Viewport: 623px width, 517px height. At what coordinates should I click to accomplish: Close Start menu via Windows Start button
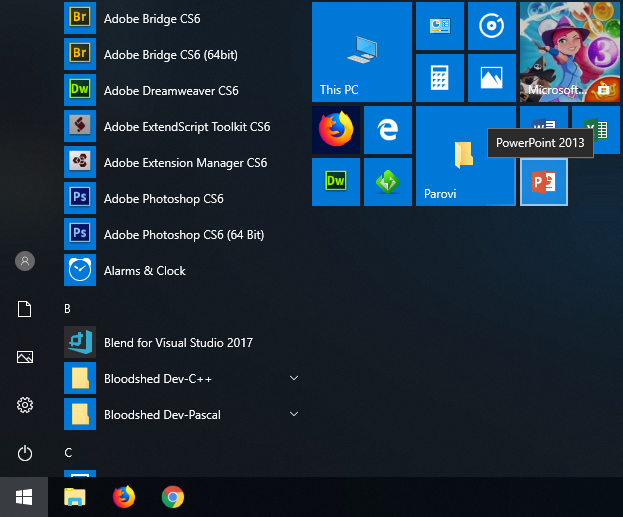24,497
